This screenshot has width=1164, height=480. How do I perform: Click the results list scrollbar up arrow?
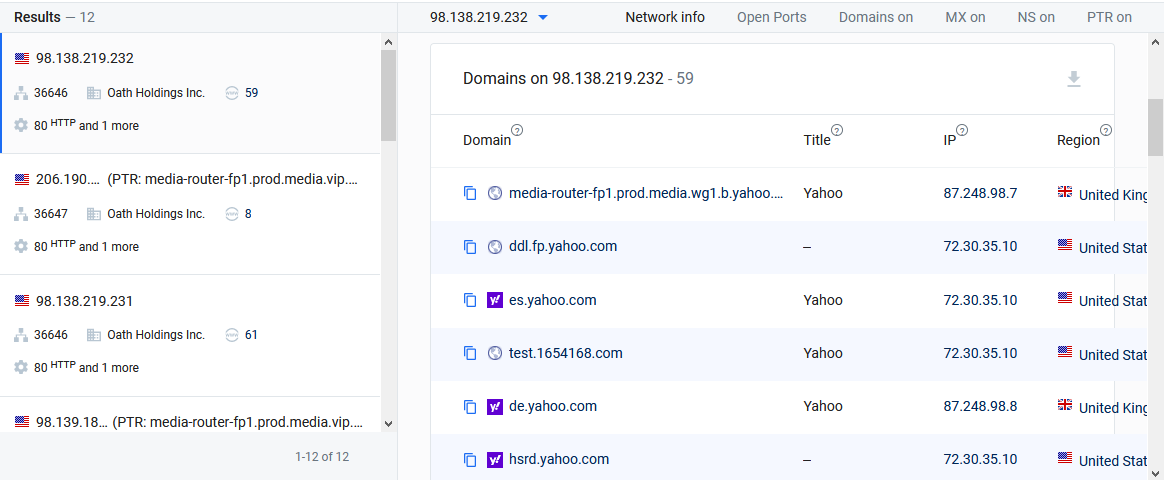pos(388,42)
